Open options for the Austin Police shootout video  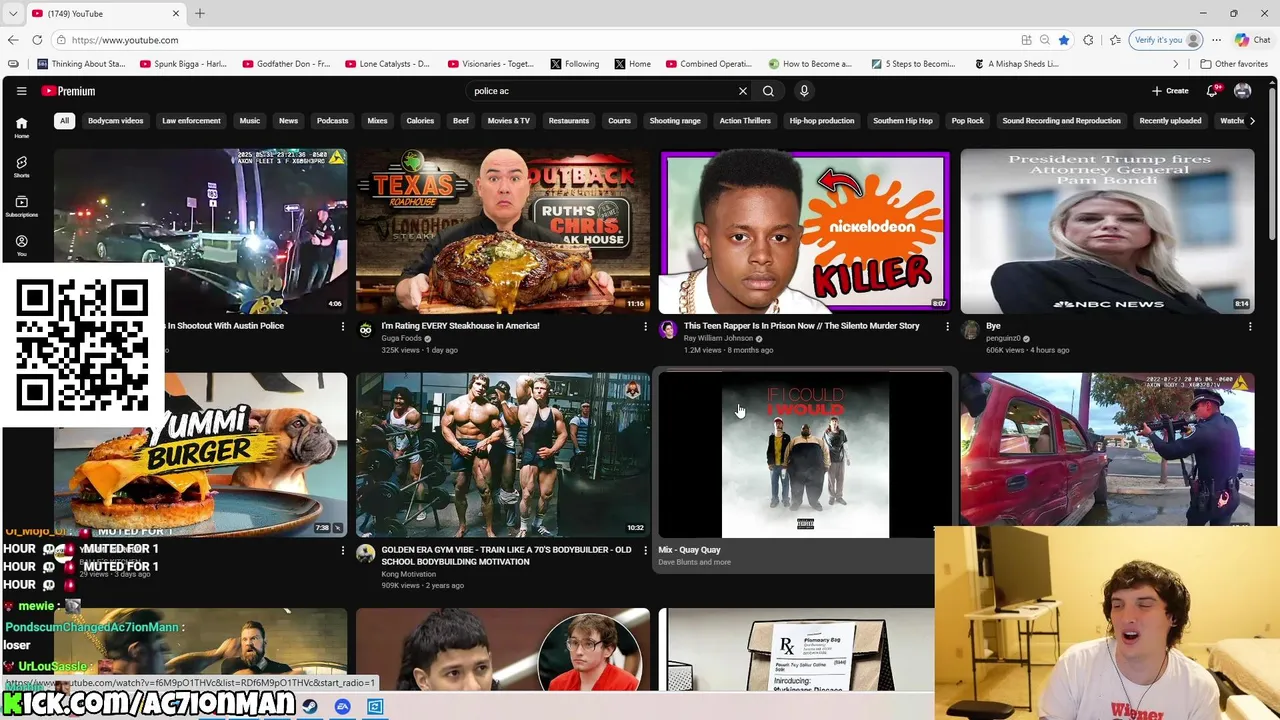click(x=342, y=327)
